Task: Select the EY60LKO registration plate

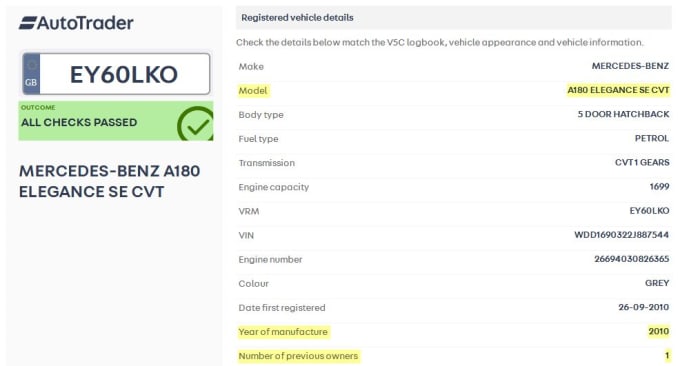Action: point(116,74)
